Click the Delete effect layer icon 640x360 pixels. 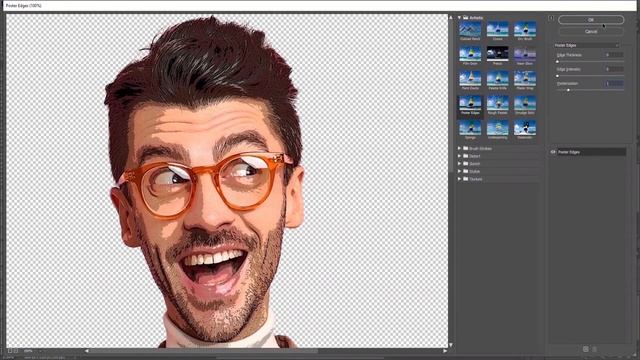[595, 349]
